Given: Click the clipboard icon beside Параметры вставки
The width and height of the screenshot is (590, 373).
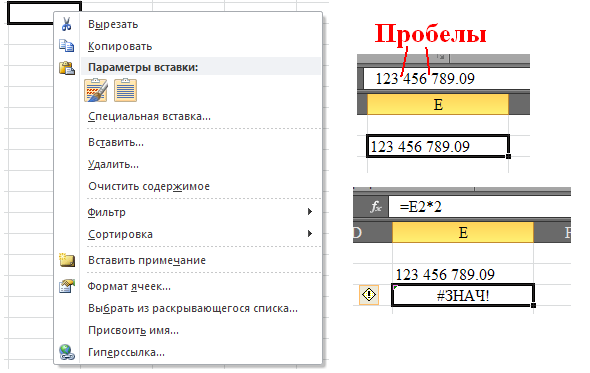Looking at the screenshot, I should tap(67, 68).
